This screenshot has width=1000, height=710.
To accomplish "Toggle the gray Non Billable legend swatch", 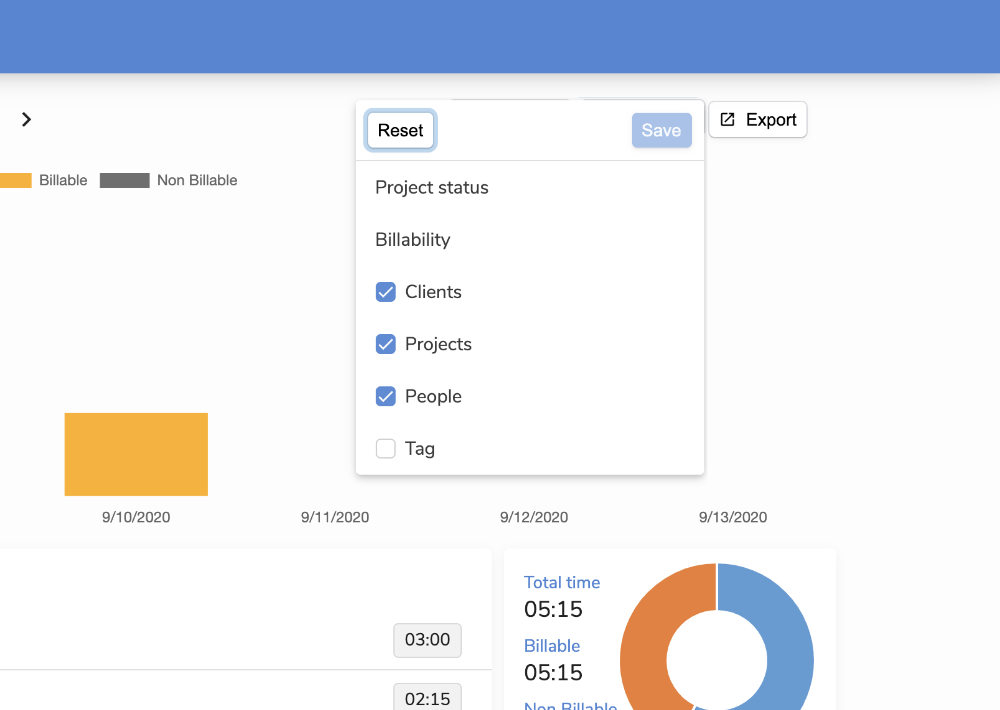I will (x=124, y=181).
